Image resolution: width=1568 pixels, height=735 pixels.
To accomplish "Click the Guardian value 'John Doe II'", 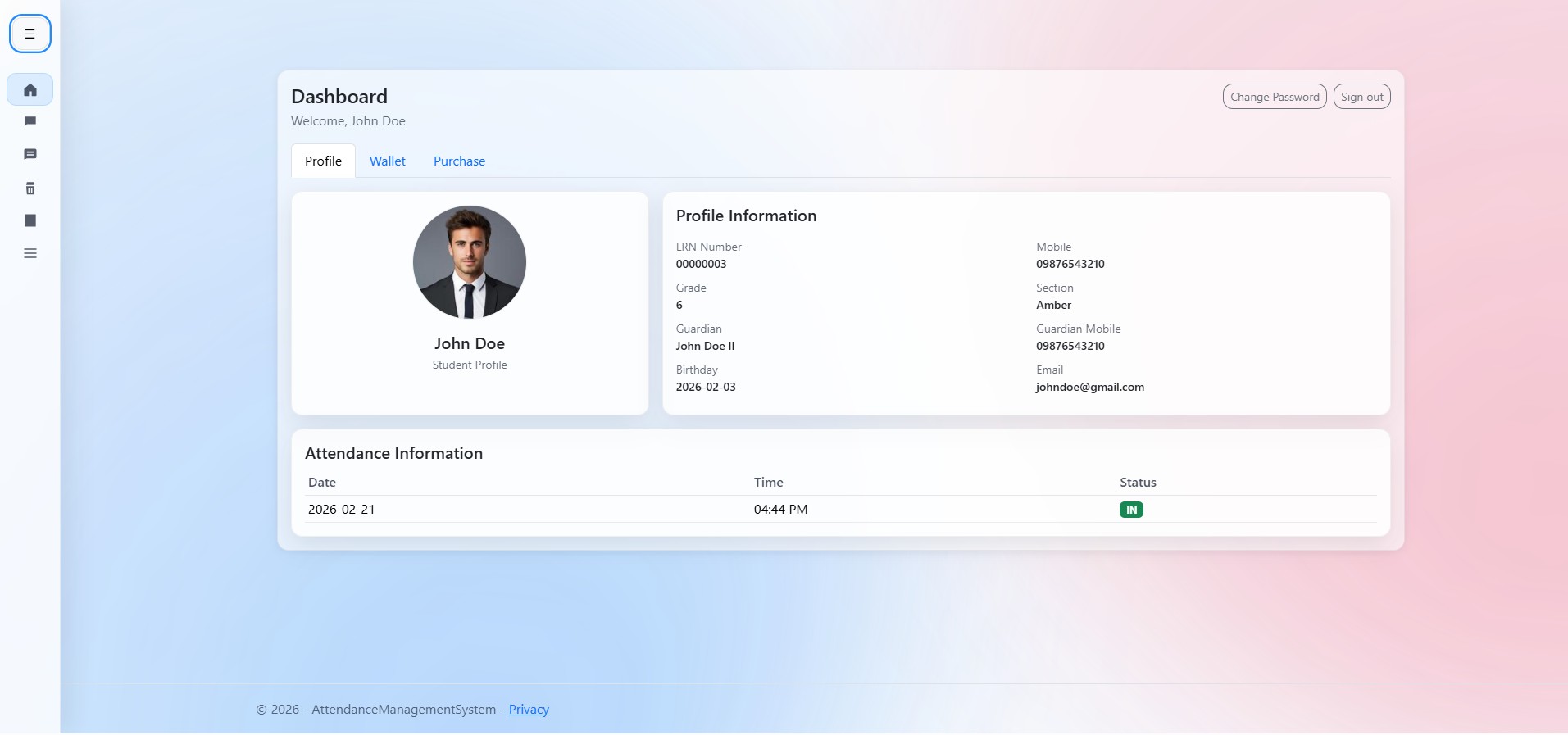I will pyautogui.click(x=705, y=346).
